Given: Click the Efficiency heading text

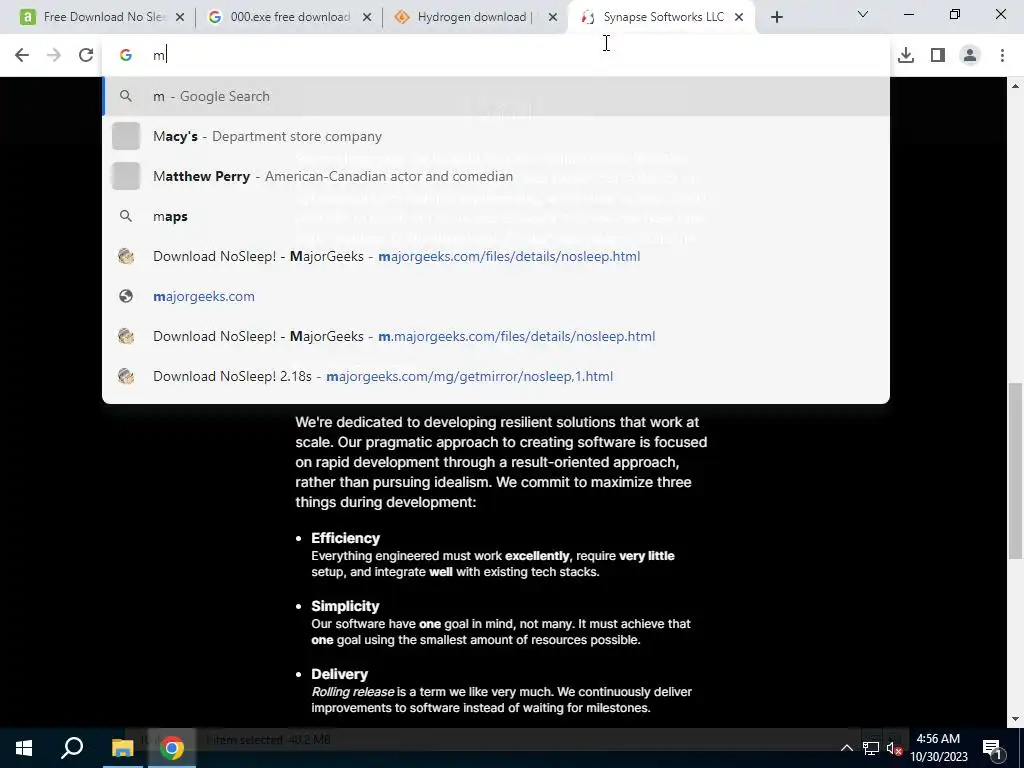Looking at the screenshot, I should coord(345,538).
